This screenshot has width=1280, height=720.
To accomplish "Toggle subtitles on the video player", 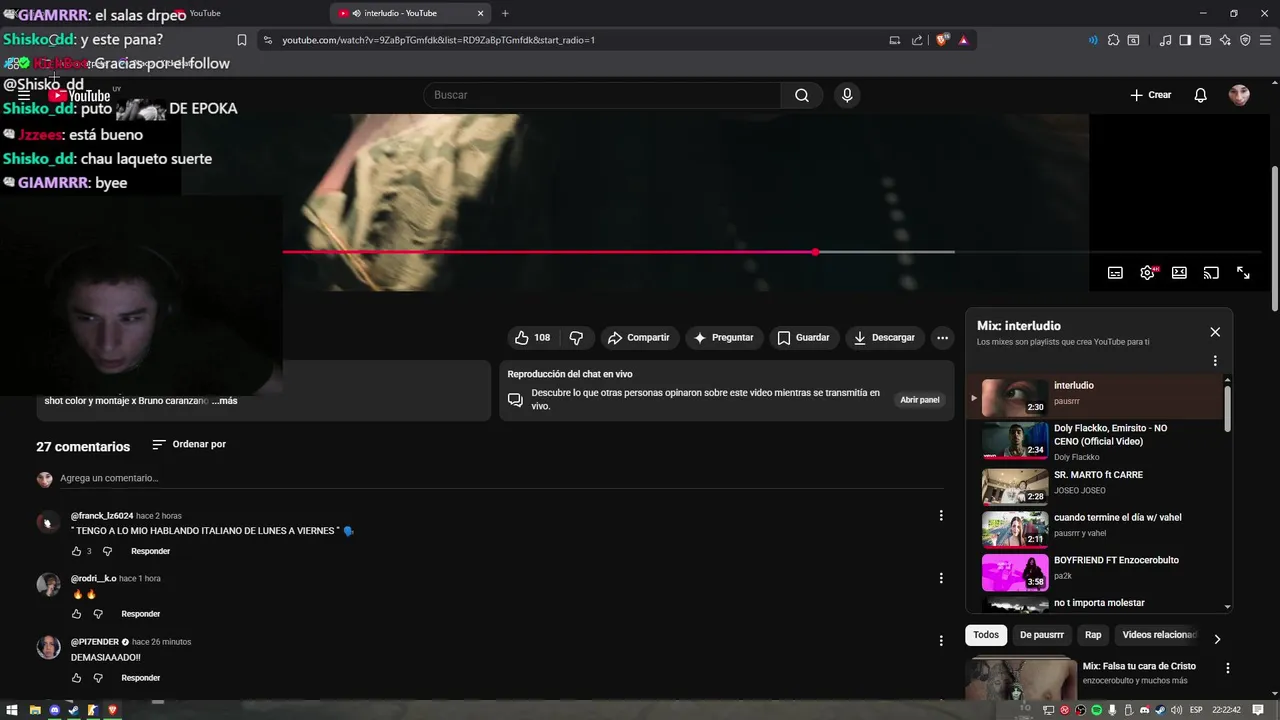I will [x=1115, y=272].
